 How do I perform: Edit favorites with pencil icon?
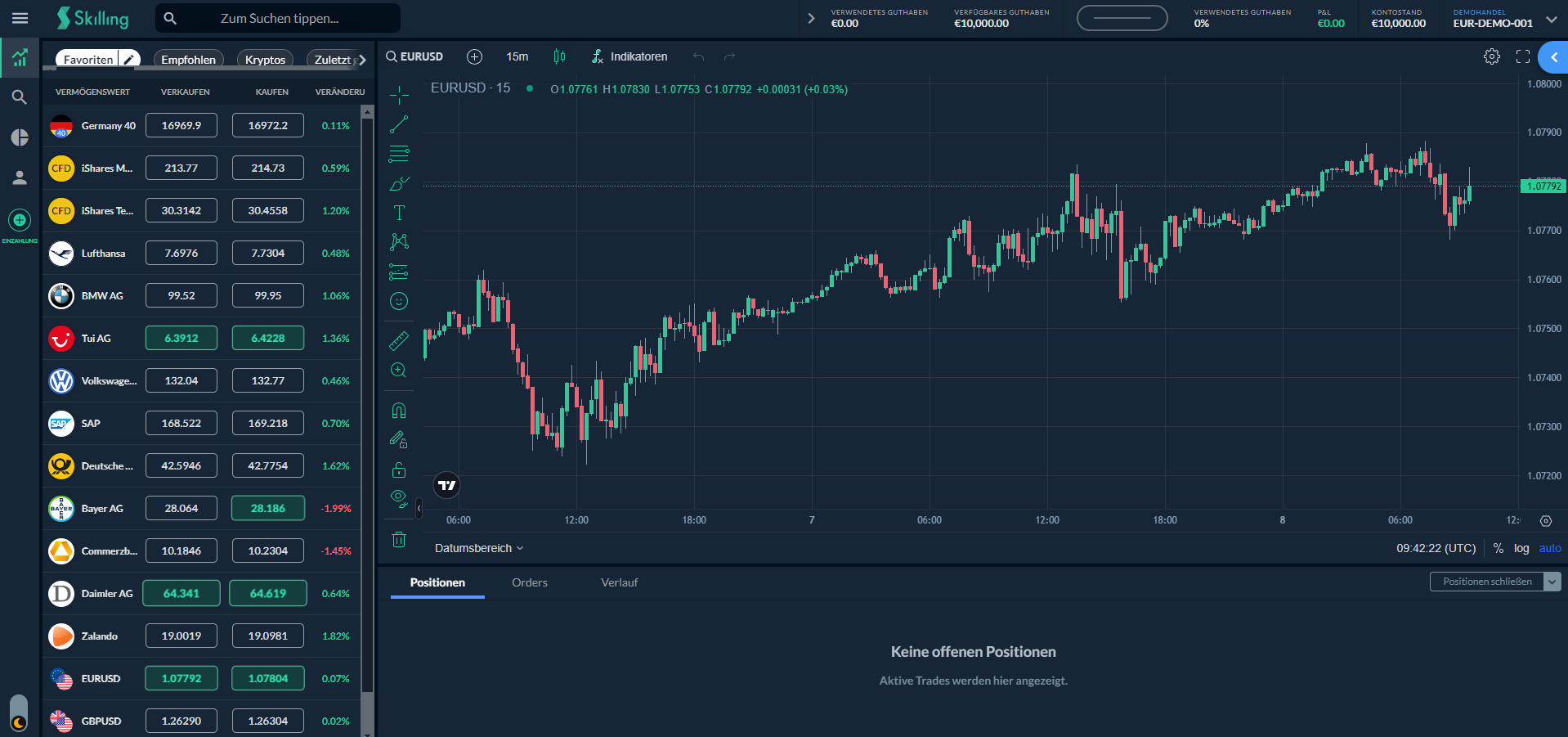pyautogui.click(x=129, y=60)
